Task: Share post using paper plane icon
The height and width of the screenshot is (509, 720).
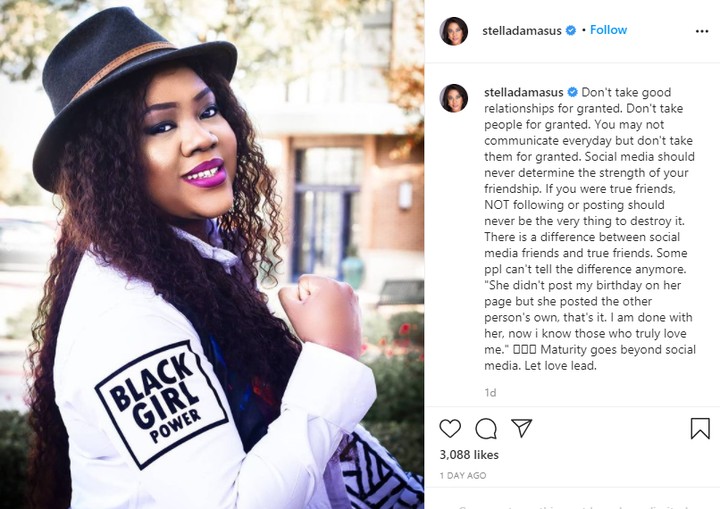Action: [522, 428]
